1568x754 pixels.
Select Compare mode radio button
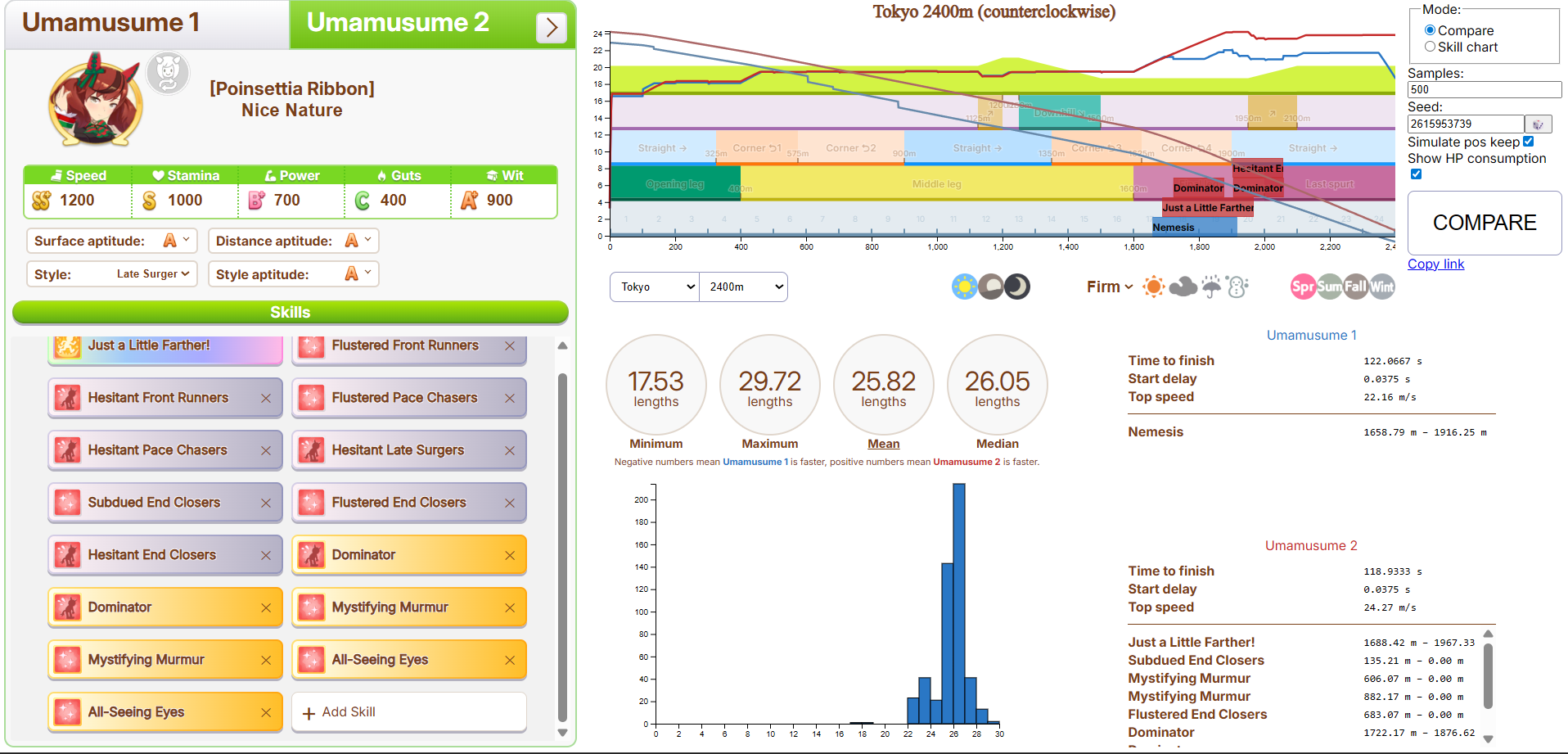click(1430, 30)
